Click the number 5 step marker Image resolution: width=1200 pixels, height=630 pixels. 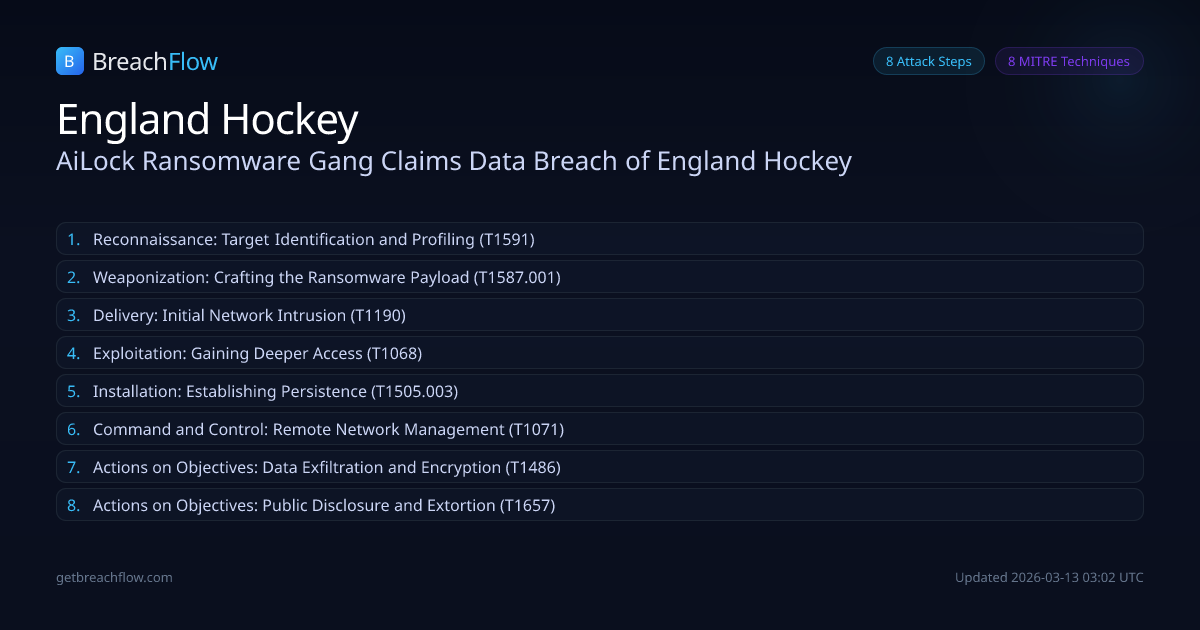pos(73,391)
